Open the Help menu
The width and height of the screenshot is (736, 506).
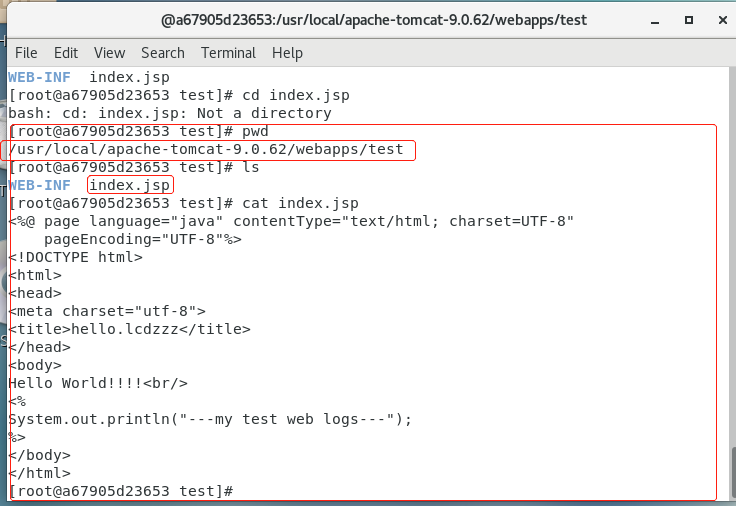[287, 53]
